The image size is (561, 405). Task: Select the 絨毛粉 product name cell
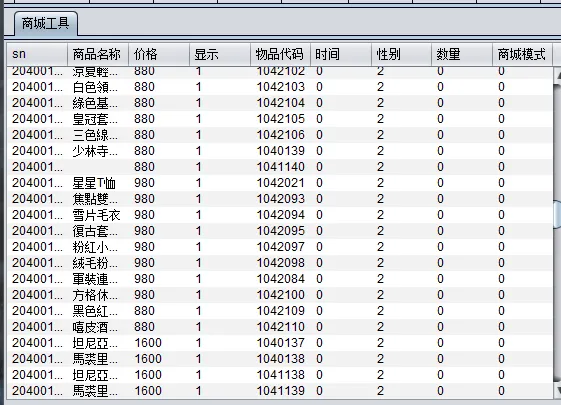point(98,263)
